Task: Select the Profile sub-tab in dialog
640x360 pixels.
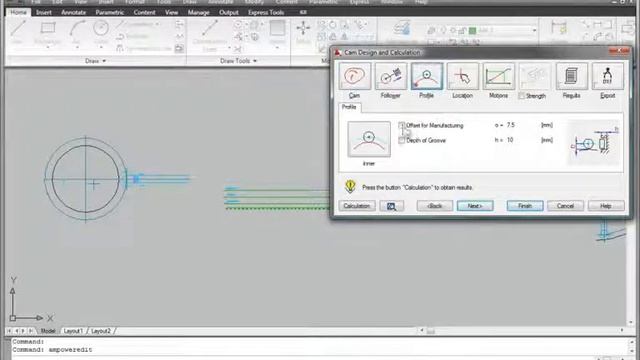Action: 349,107
